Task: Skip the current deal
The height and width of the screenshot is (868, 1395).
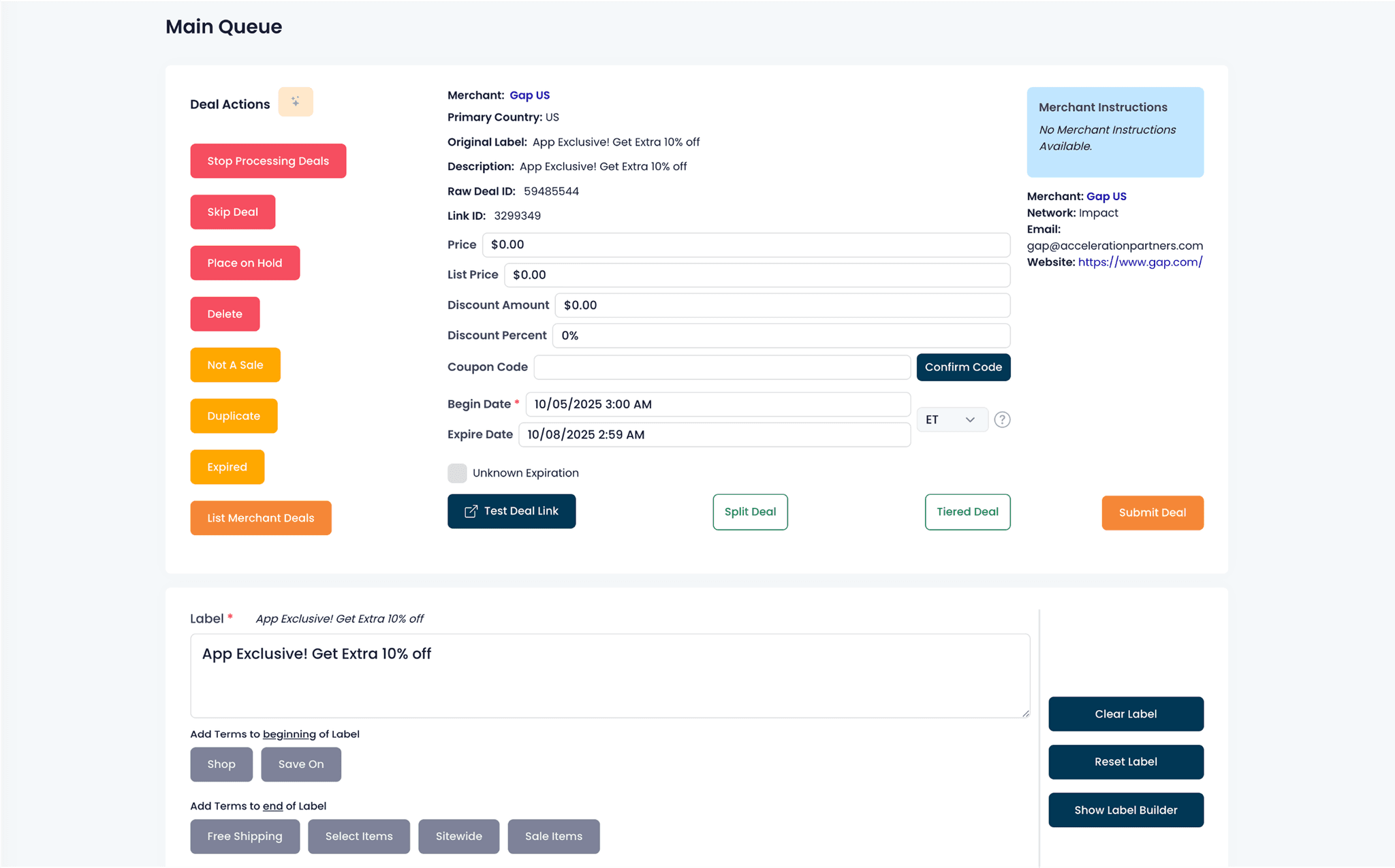Action: 233,212
